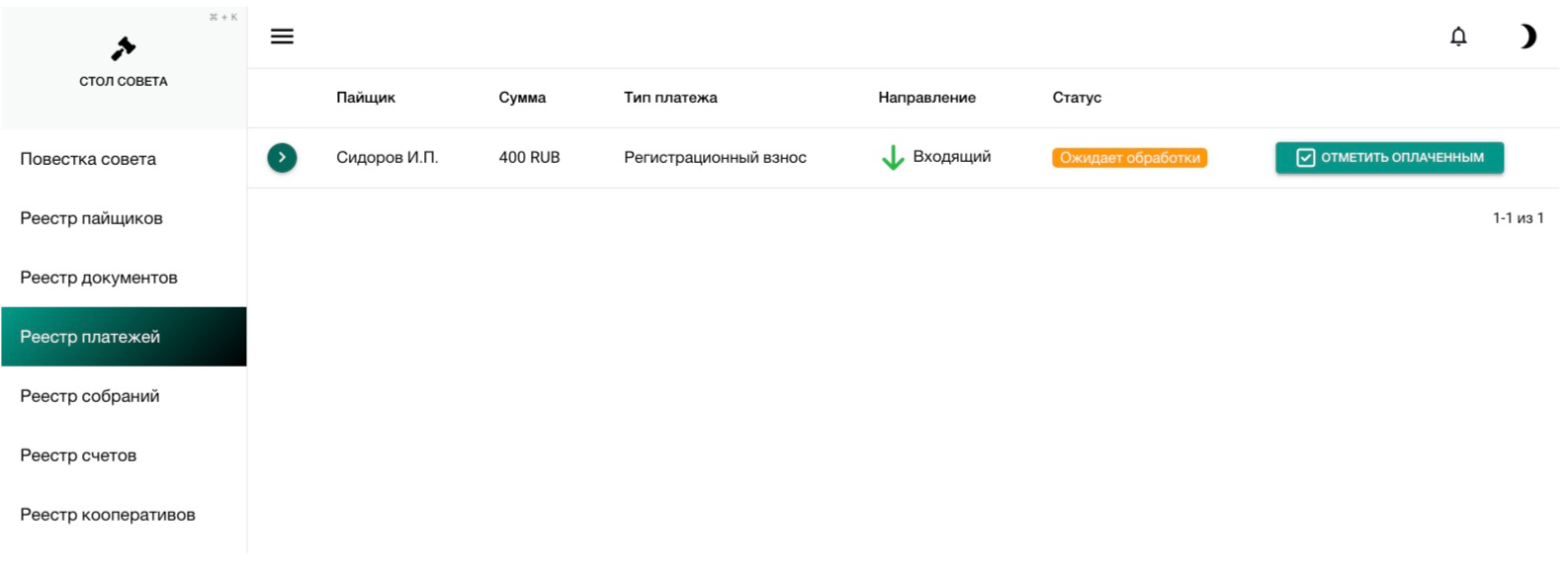Open the Реестр документов section
The height and width of the screenshot is (572, 1568).
pos(99,278)
